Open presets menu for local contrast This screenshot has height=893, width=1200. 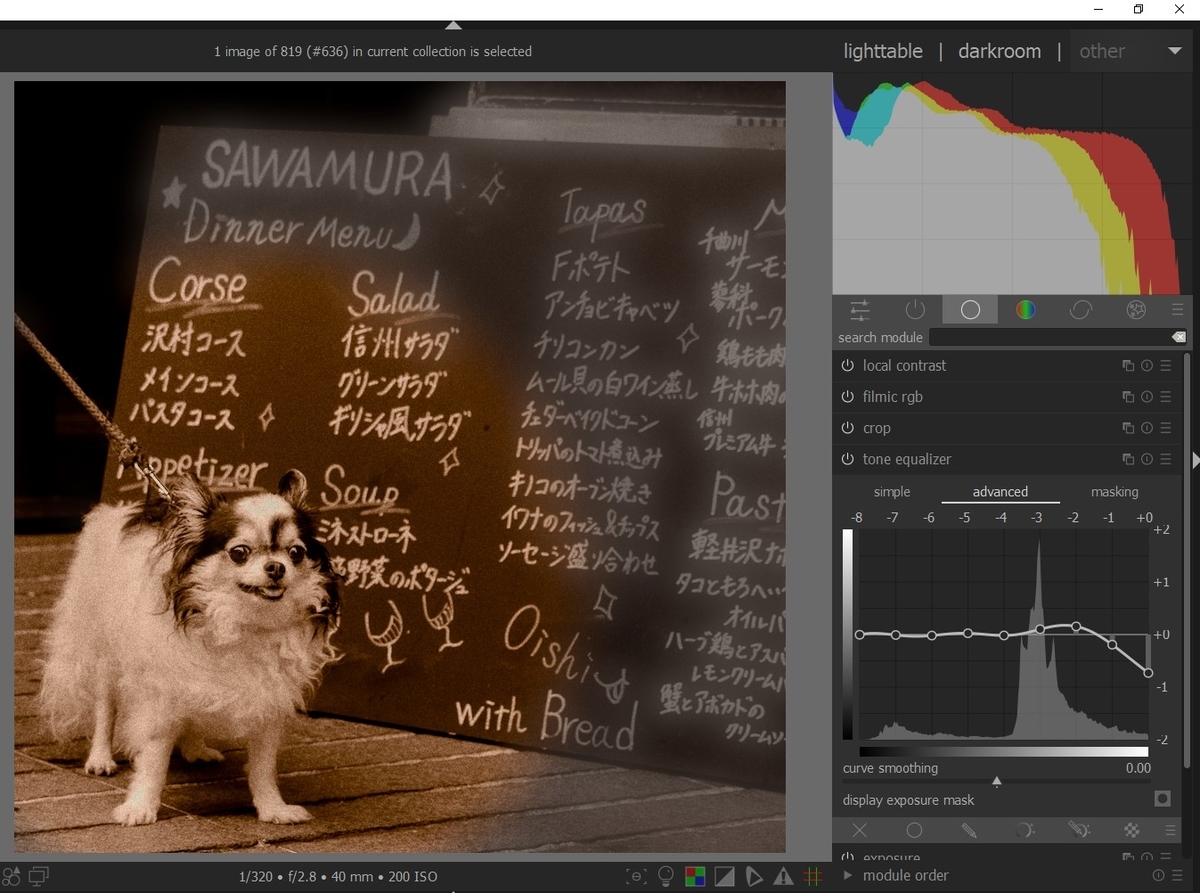1166,366
